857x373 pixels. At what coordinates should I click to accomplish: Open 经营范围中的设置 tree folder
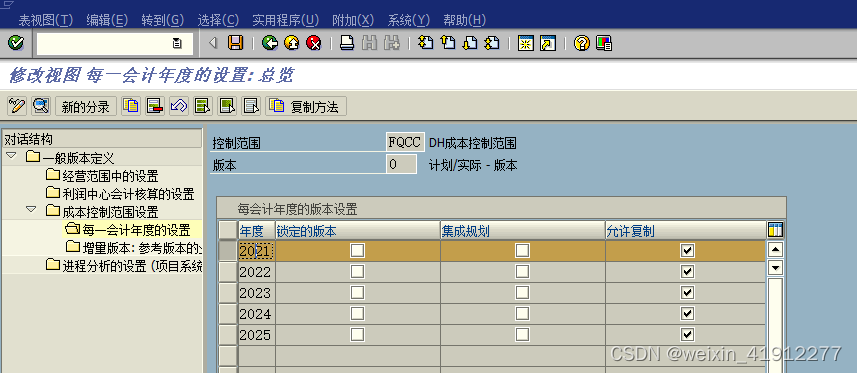coord(102,176)
